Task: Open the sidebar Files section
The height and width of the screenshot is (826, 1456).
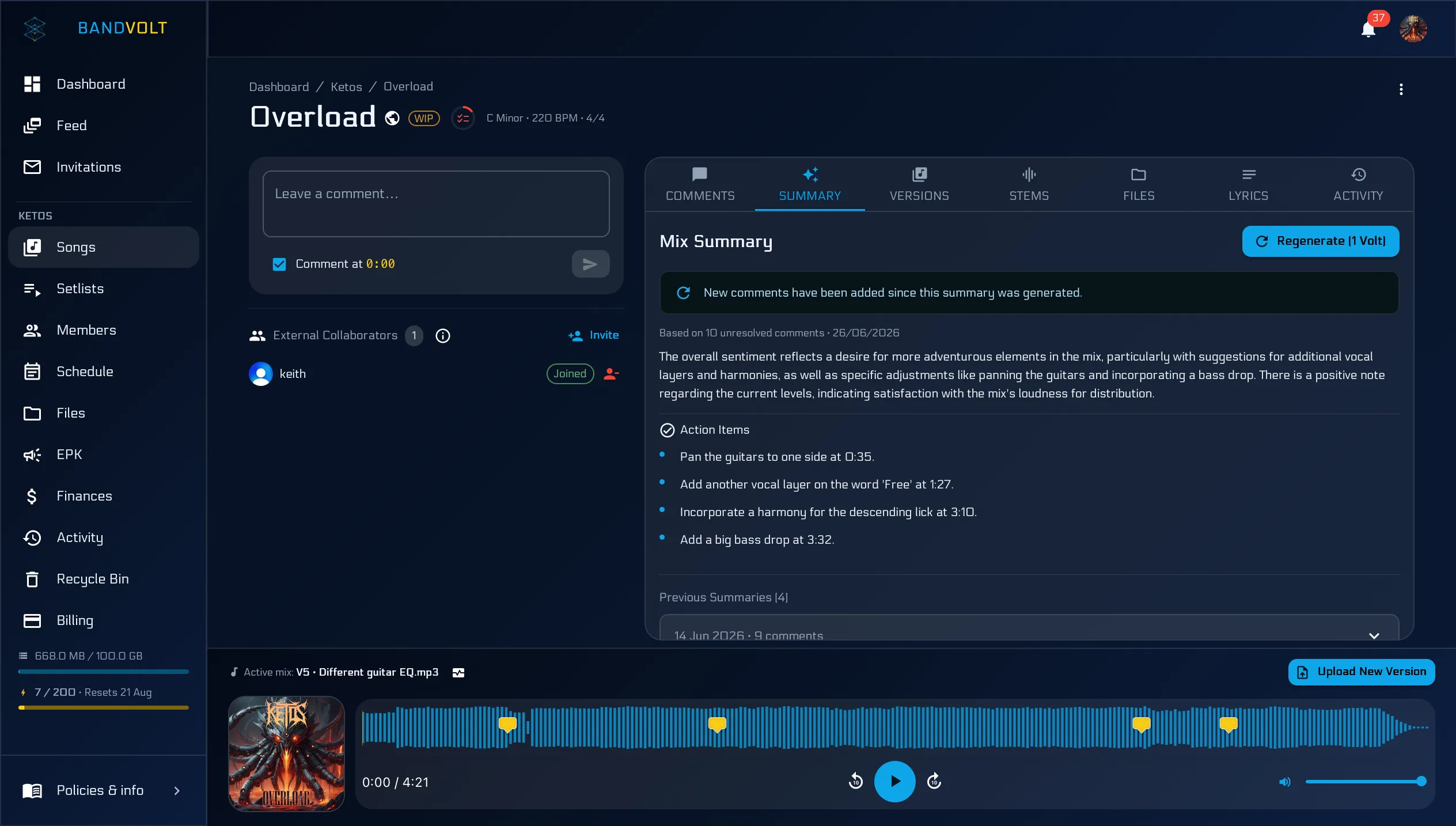Action: coord(104,413)
